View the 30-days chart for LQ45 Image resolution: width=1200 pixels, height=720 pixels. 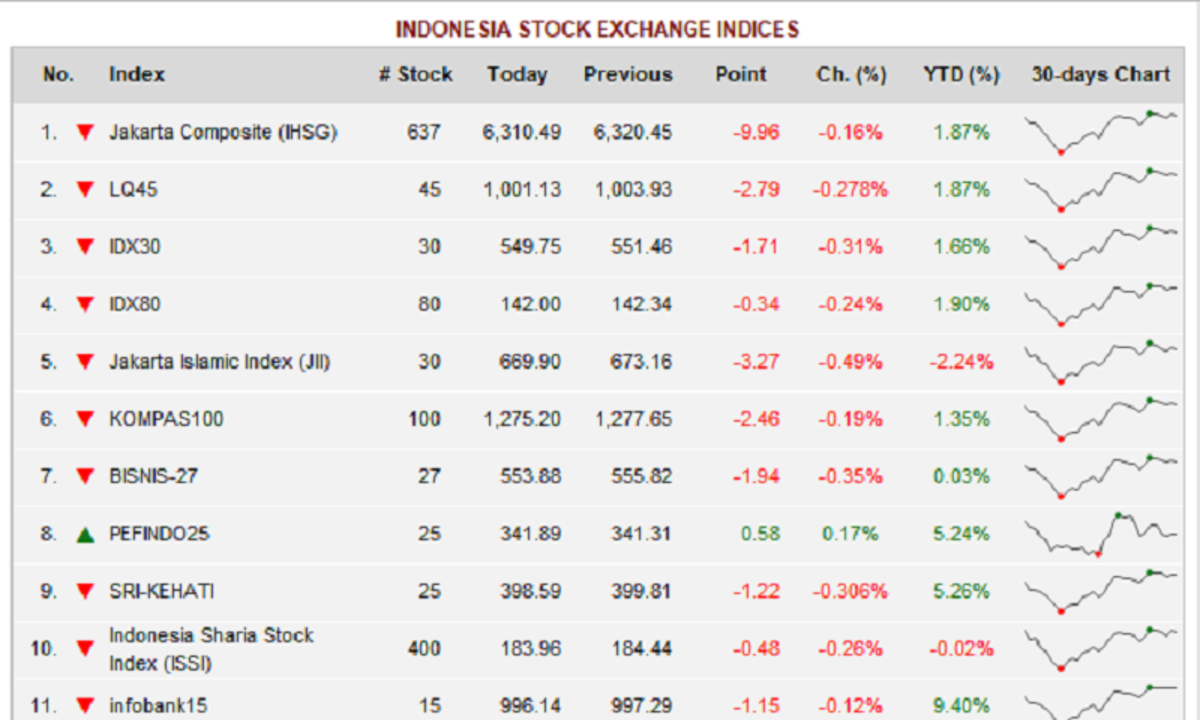click(x=1100, y=189)
